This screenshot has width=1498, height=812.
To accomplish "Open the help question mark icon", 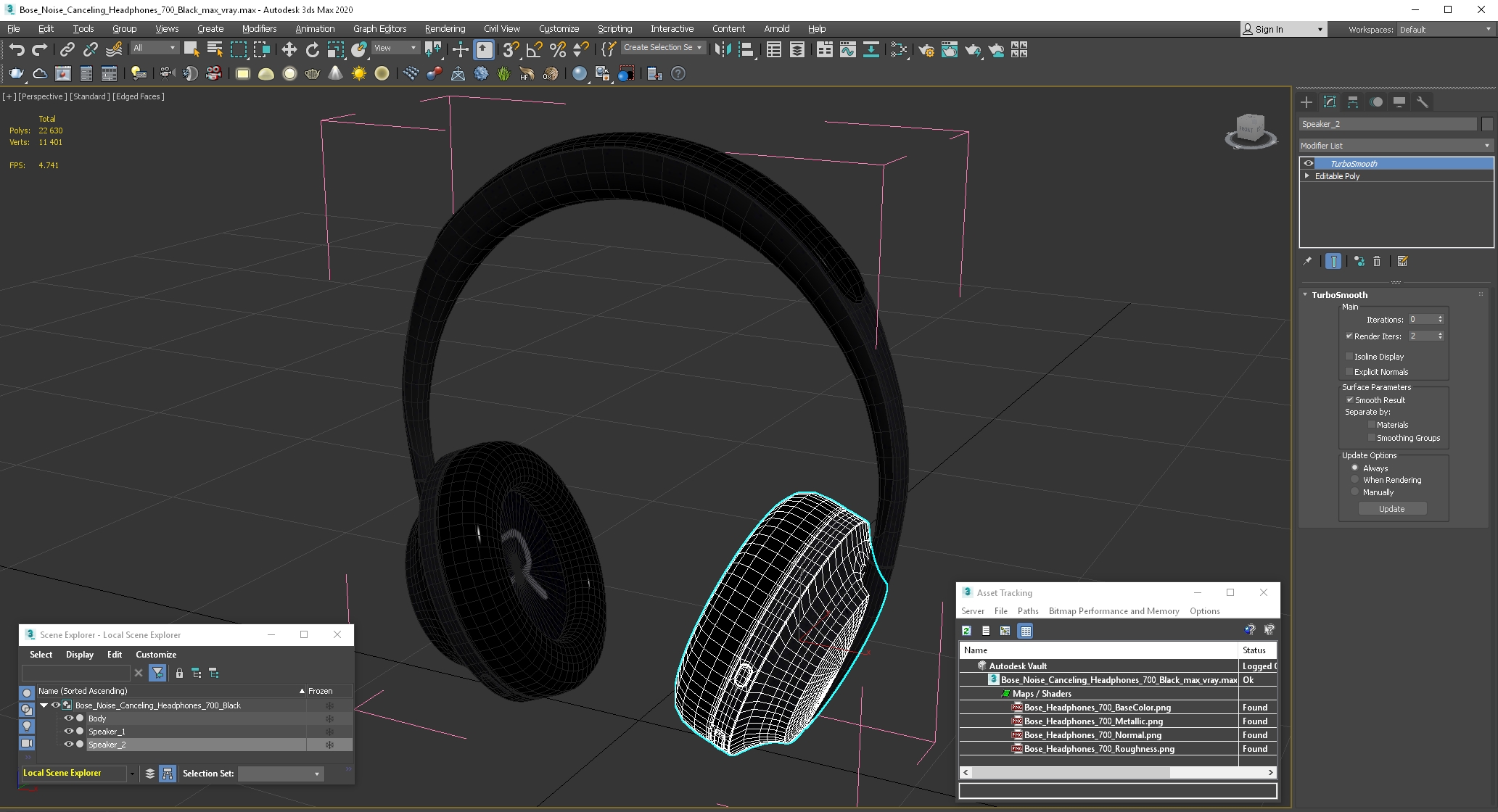I will point(678,73).
